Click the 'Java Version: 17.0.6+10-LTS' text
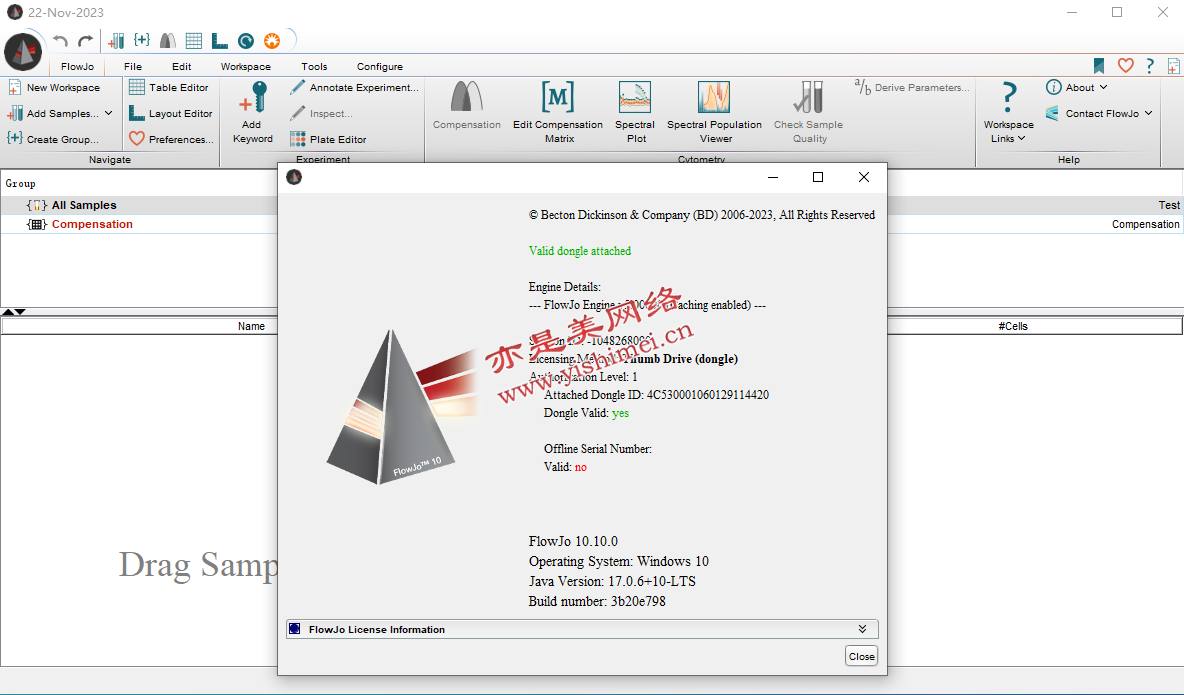1184x695 pixels. (612, 582)
